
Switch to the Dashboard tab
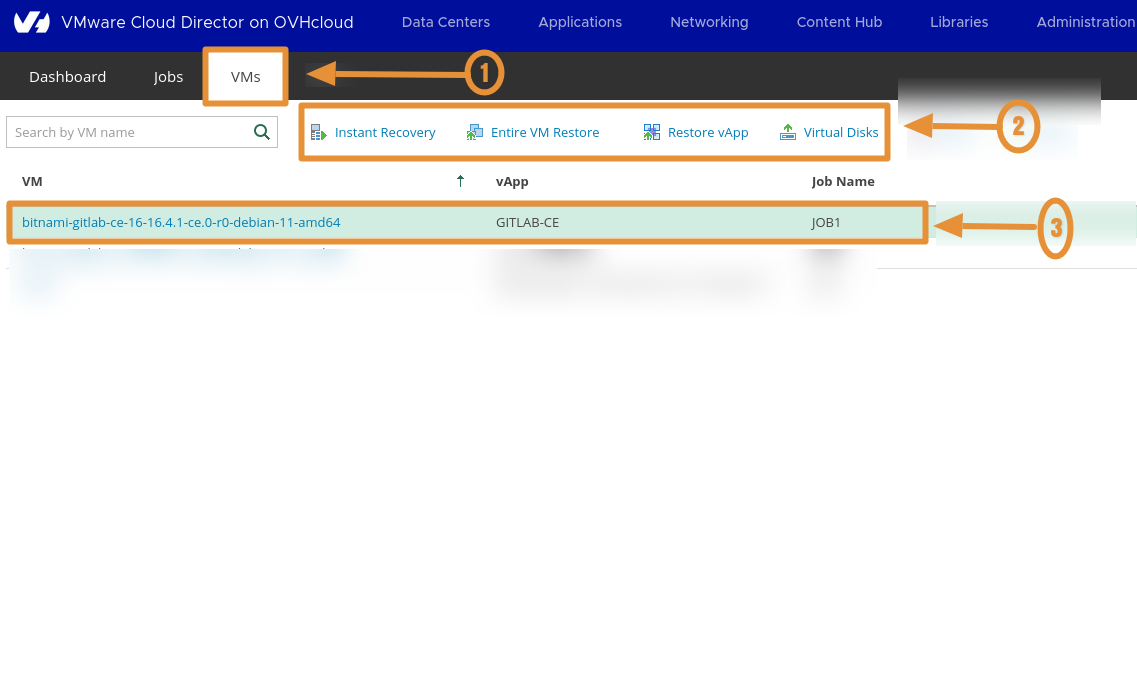67,76
